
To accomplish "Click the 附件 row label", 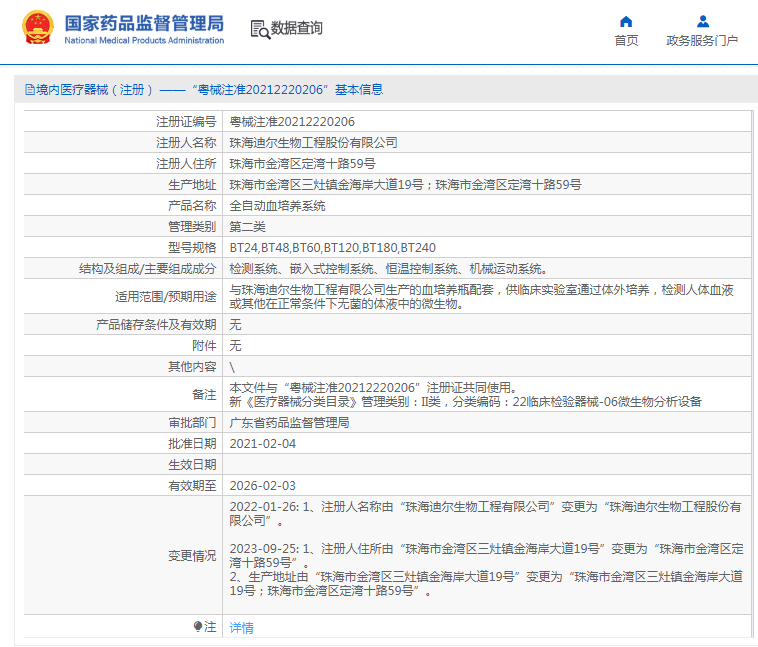I will point(204,346).
